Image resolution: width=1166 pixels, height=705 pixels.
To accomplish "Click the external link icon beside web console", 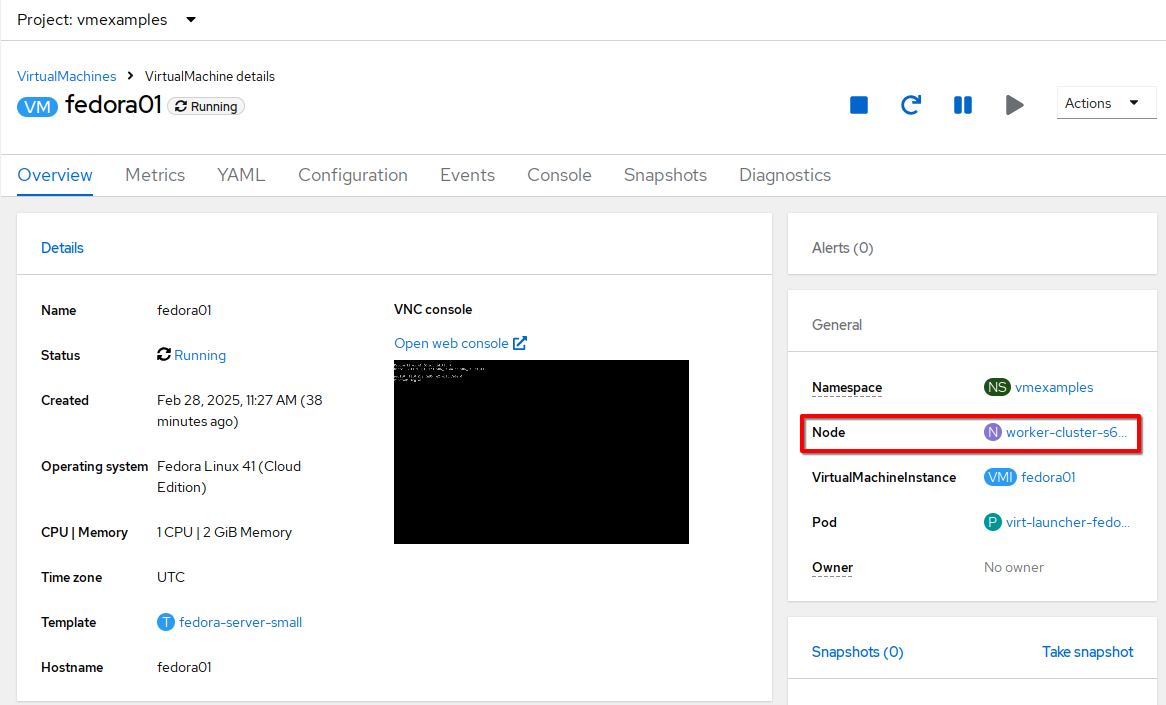I will 520,343.
